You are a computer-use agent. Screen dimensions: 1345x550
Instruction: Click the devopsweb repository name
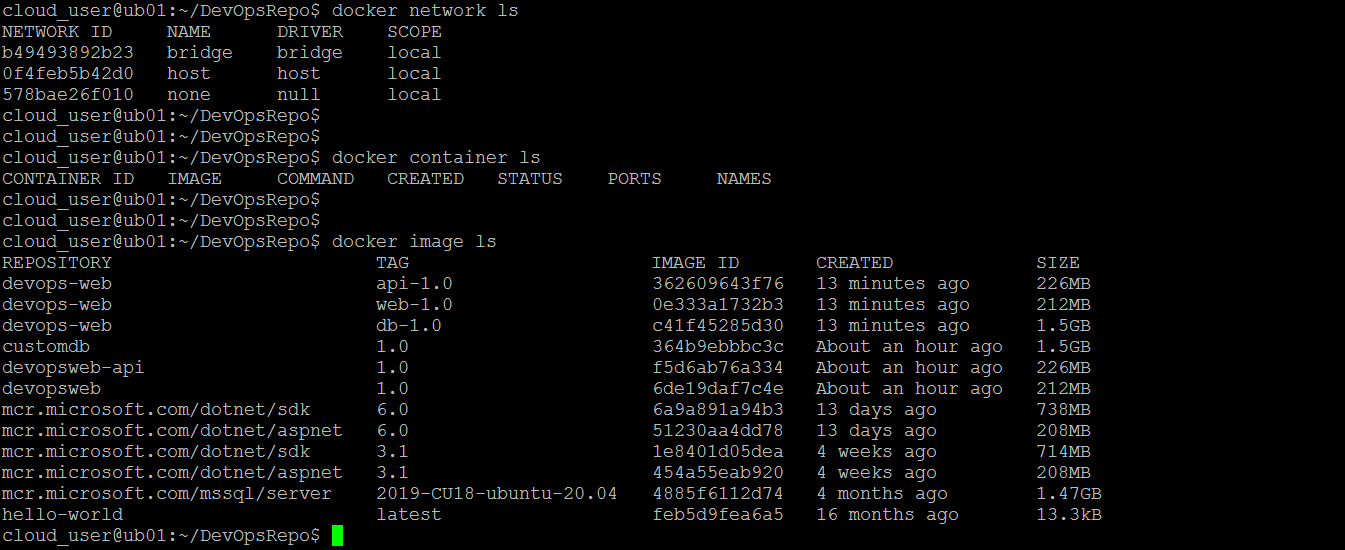(51, 389)
